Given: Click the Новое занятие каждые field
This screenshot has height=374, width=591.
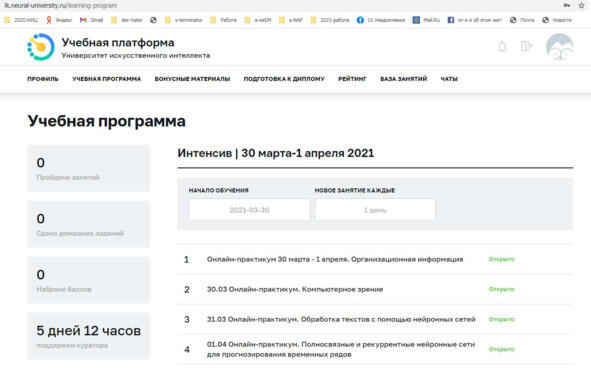Looking at the screenshot, I should point(375,210).
